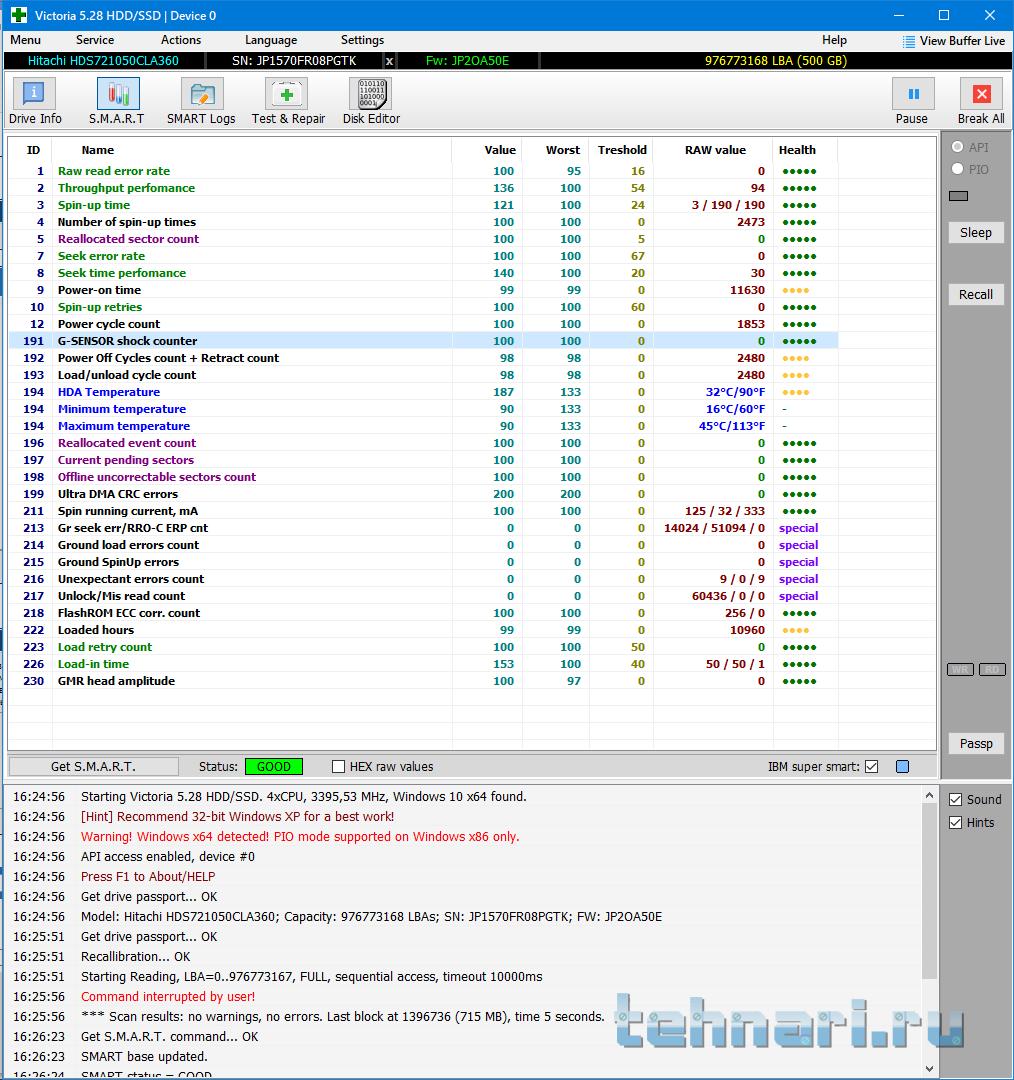The width and height of the screenshot is (1014, 1080).
Task: Click the Break All icon
Action: click(980, 94)
